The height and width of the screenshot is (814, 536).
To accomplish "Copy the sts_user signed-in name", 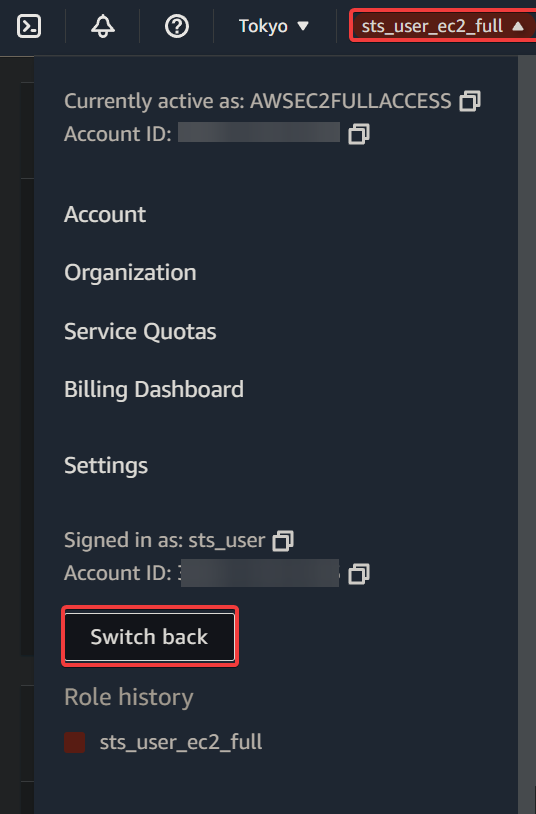I will coord(283,540).
